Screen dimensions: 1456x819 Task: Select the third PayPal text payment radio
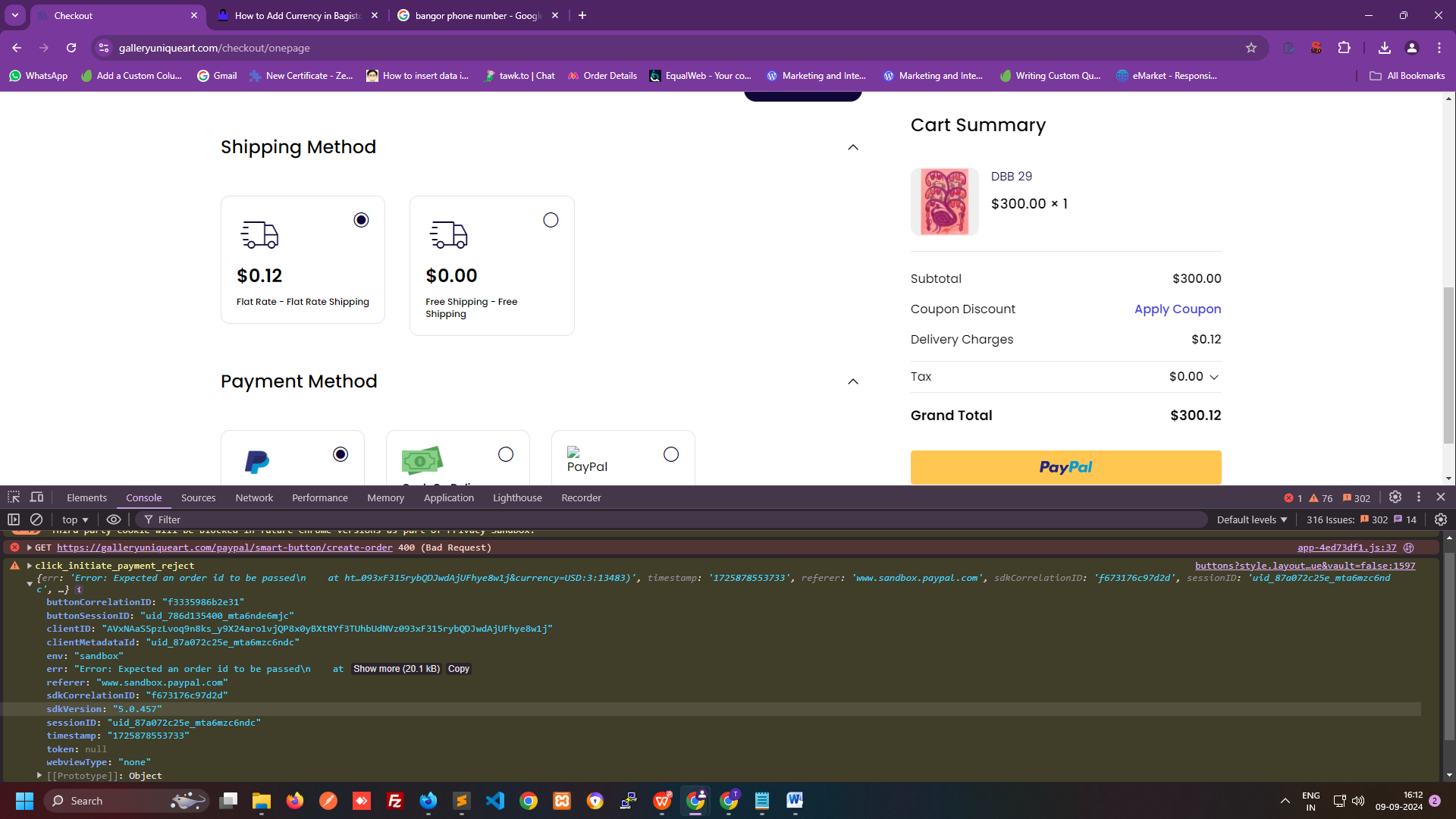671,454
